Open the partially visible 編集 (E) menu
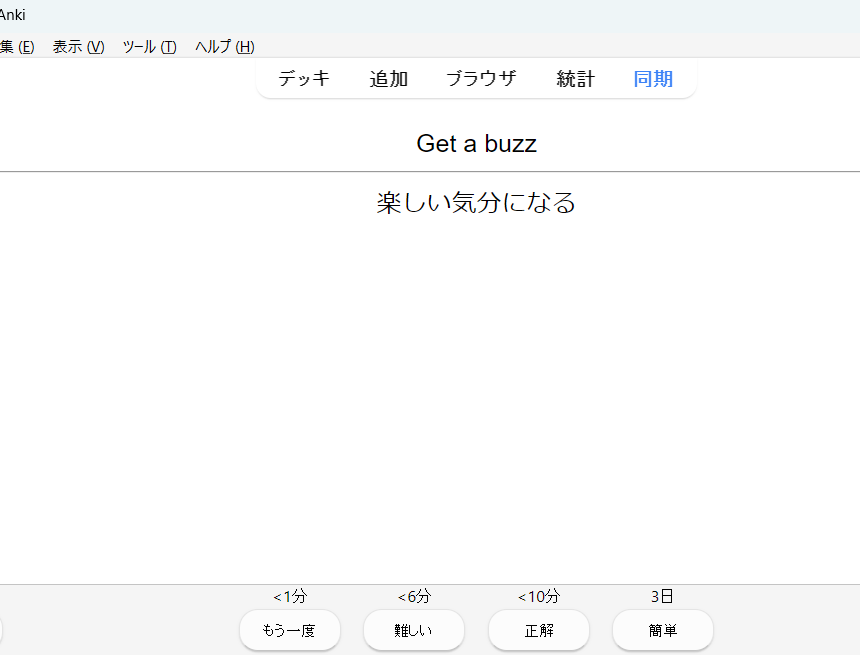The width and height of the screenshot is (860, 655). (17, 47)
